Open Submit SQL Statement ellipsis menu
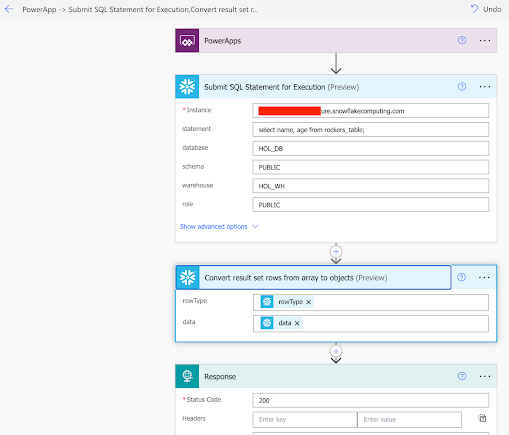The width and height of the screenshot is (509, 435). pyautogui.click(x=485, y=87)
